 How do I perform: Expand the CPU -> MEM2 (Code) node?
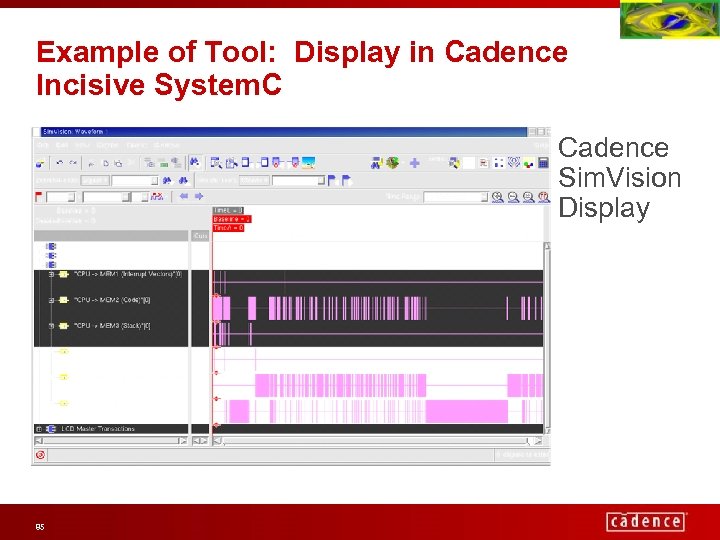pos(51,300)
